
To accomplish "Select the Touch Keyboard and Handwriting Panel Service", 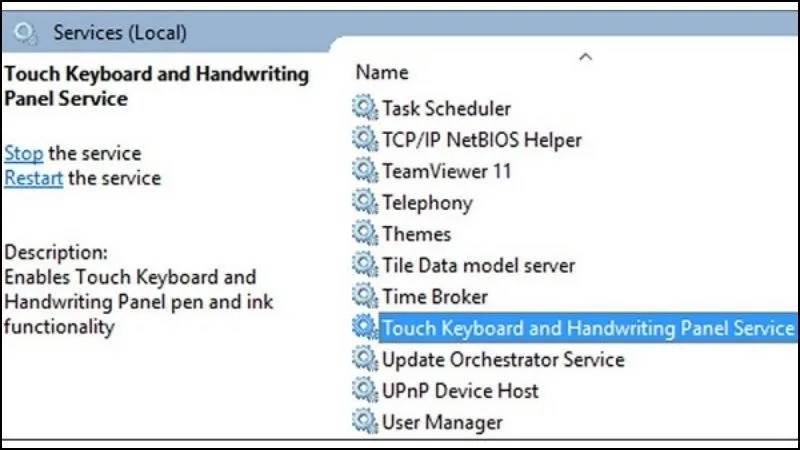I will click(x=587, y=328).
